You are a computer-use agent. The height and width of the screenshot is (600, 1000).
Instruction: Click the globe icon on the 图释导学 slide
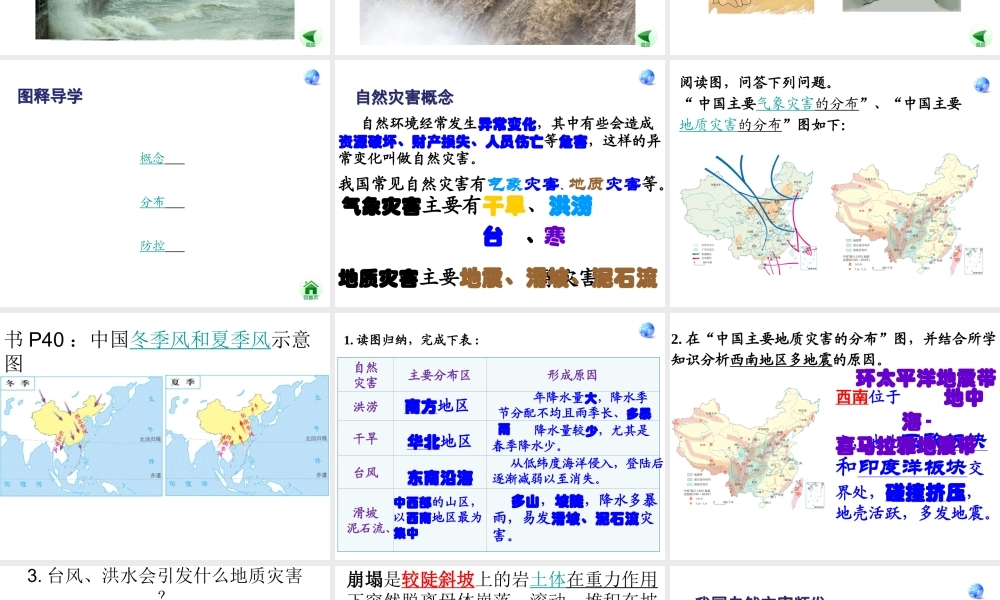312,77
